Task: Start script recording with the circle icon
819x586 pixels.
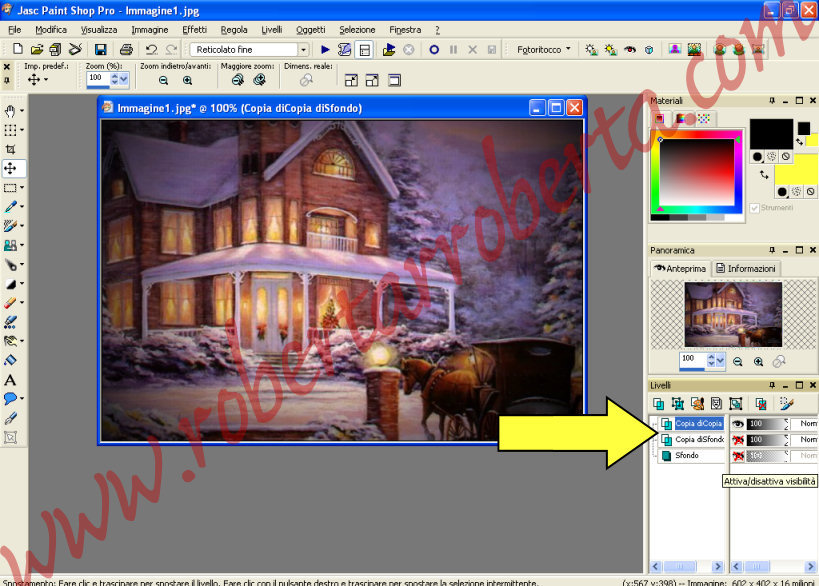Action: (x=434, y=49)
